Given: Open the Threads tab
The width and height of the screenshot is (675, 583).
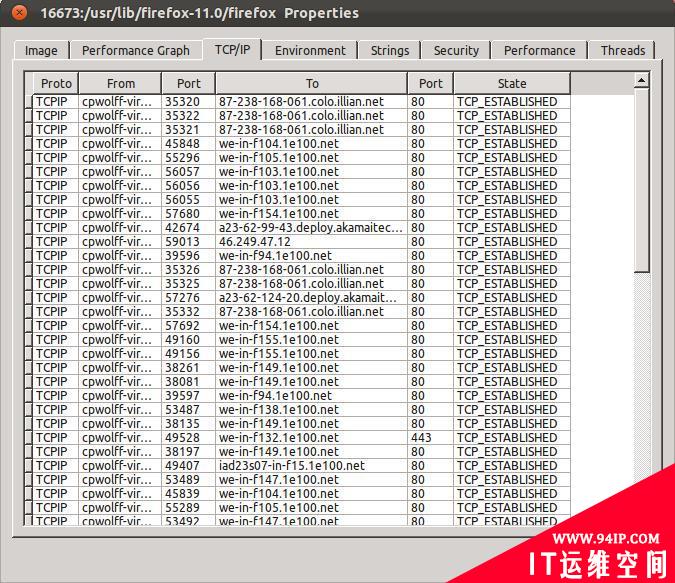Looking at the screenshot, I should coord(622,50).
